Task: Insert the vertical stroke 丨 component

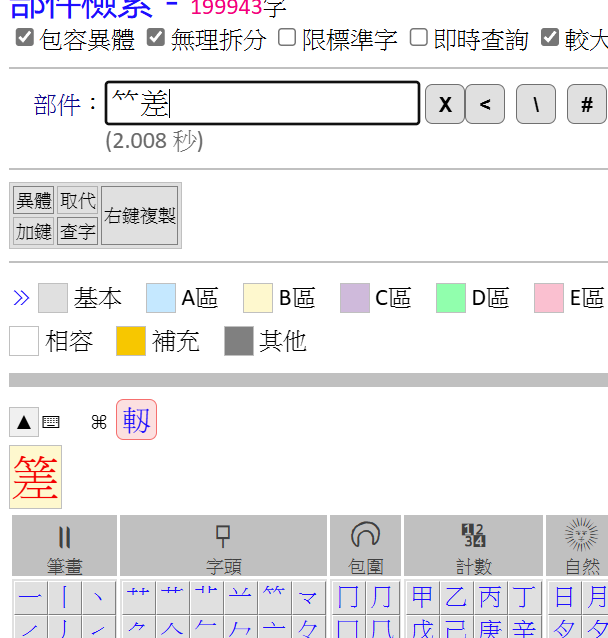Action: pos(65,598)
